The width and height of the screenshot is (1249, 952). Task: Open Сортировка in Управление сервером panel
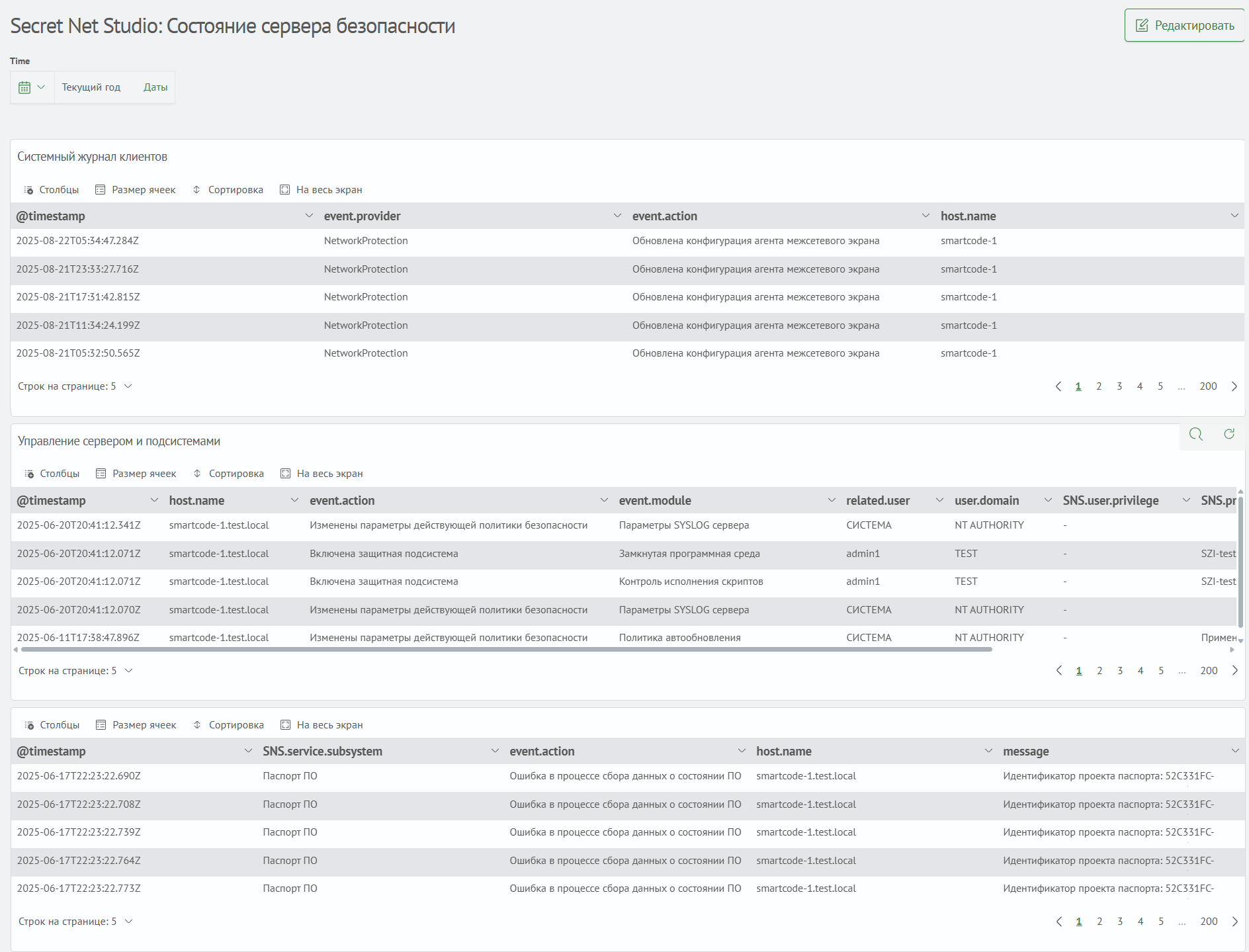[x=228, y=474]
